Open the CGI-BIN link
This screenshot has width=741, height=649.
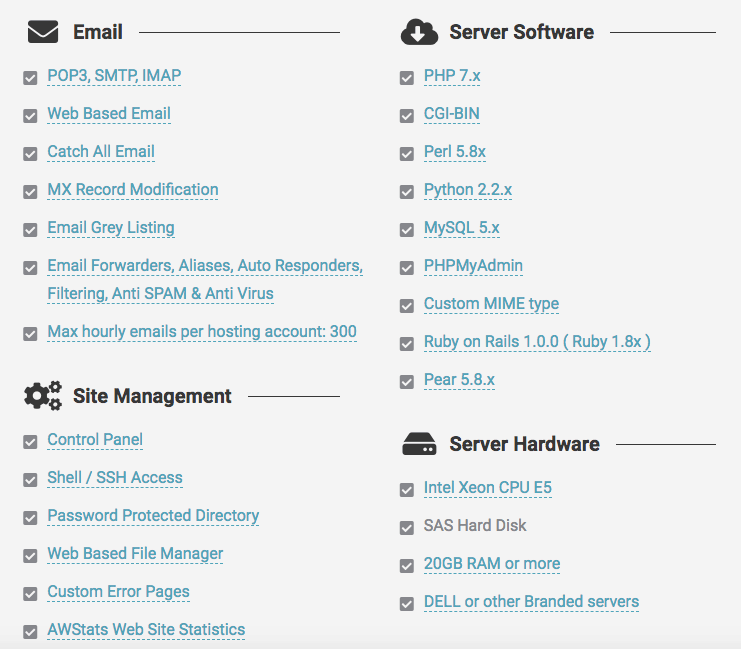pyautogui.click(x=452, y=113)
